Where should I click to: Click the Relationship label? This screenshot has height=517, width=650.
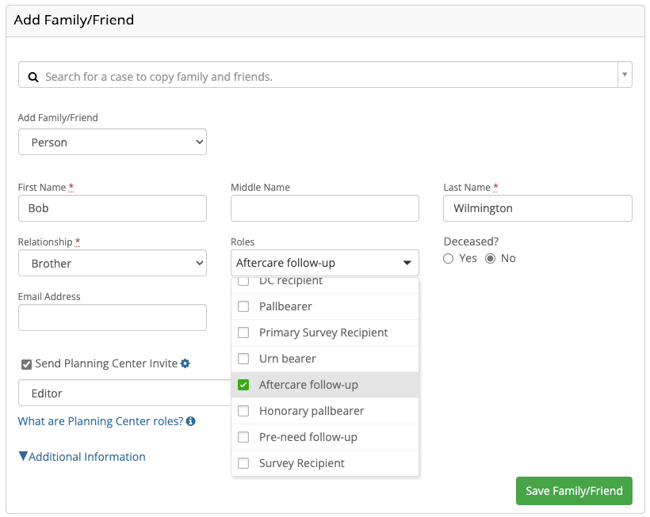[x=45, y=242]
